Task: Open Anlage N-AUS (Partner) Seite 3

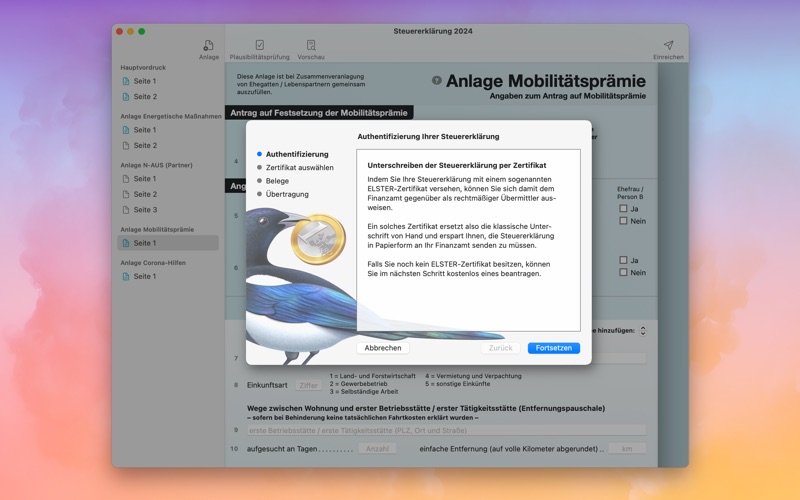Action: point(168,210)
